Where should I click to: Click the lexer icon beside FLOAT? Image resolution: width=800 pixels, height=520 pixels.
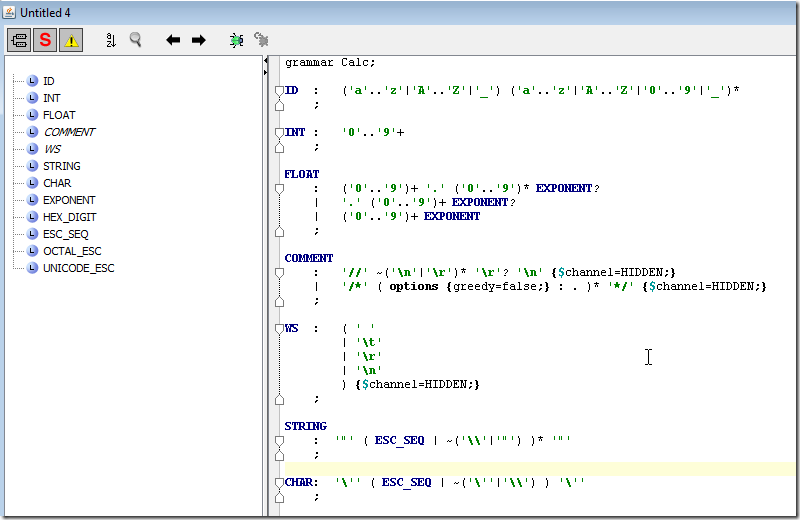point(33,115)
